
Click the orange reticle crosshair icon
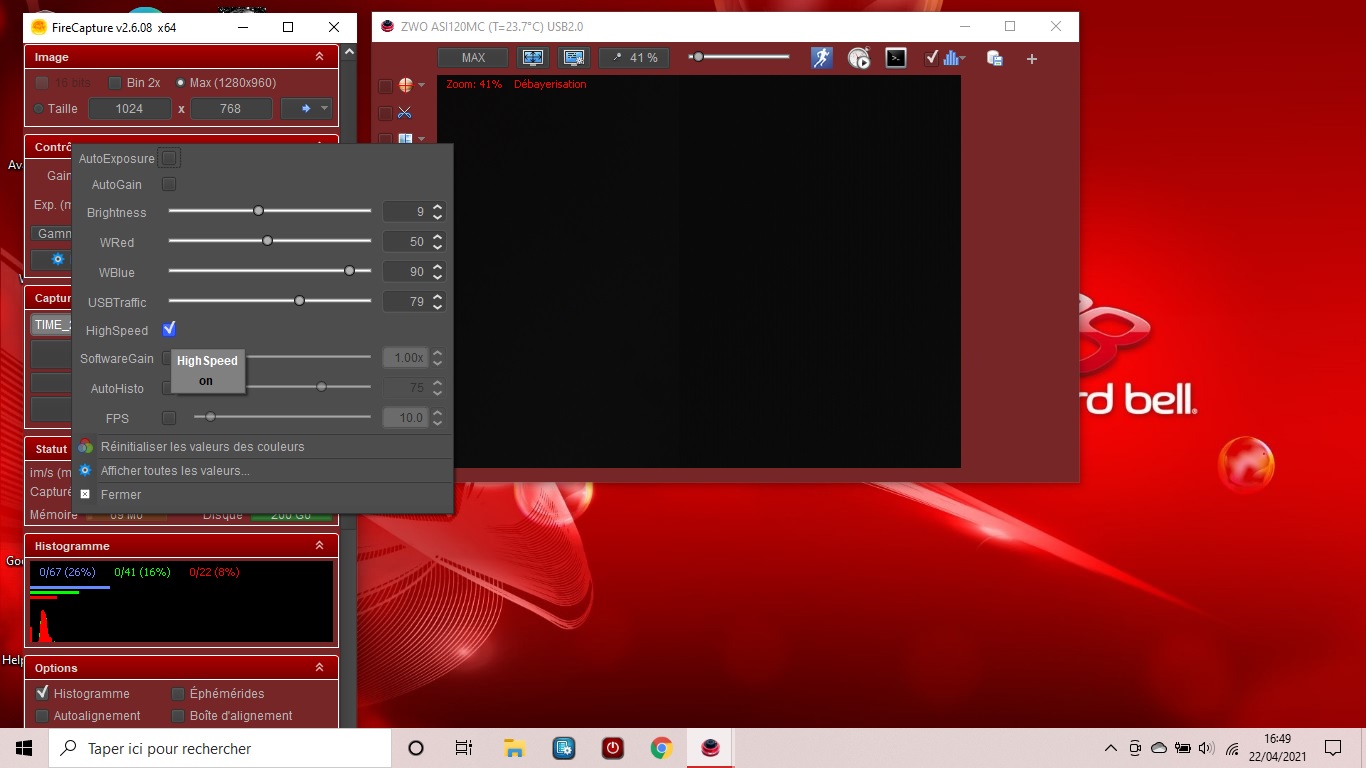tap(406, 85)
